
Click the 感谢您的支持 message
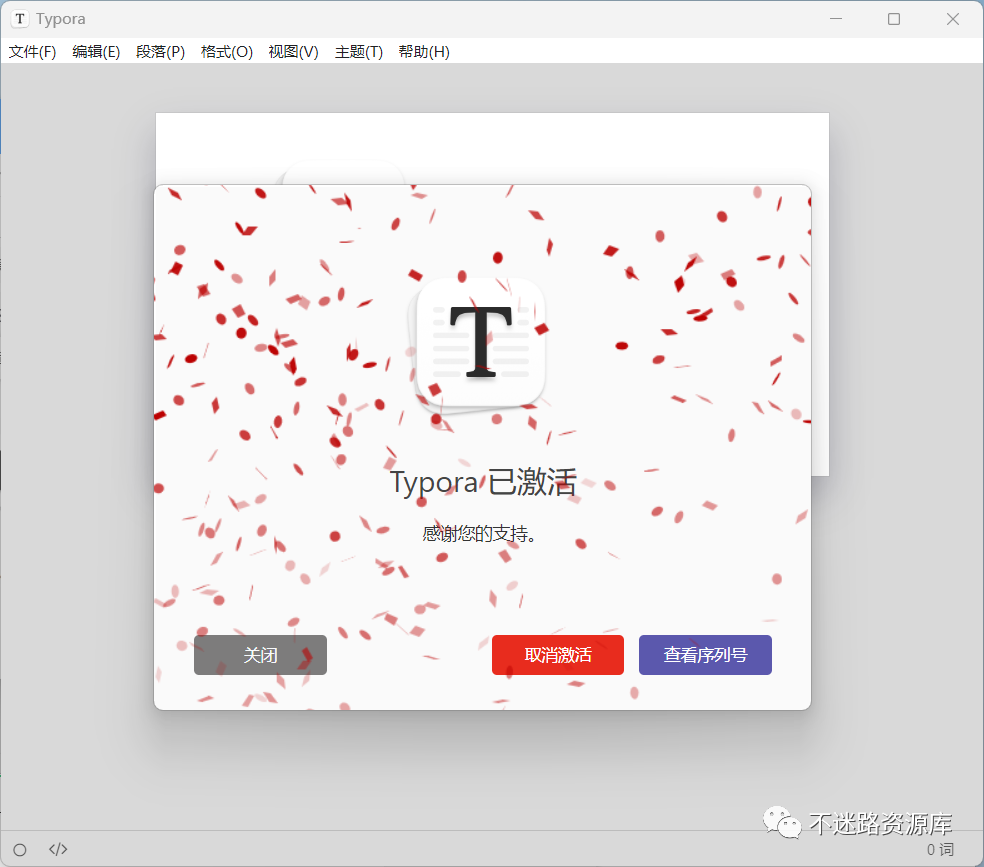point(479,534)
